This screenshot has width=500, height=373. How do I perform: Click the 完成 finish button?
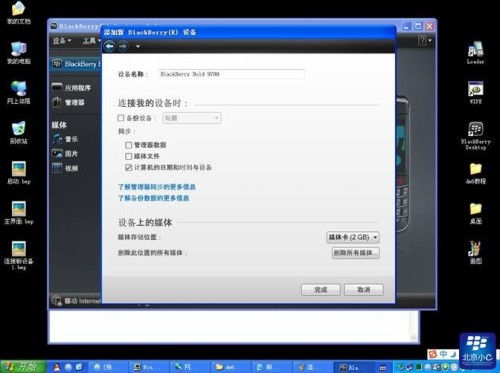coord(321,290)
